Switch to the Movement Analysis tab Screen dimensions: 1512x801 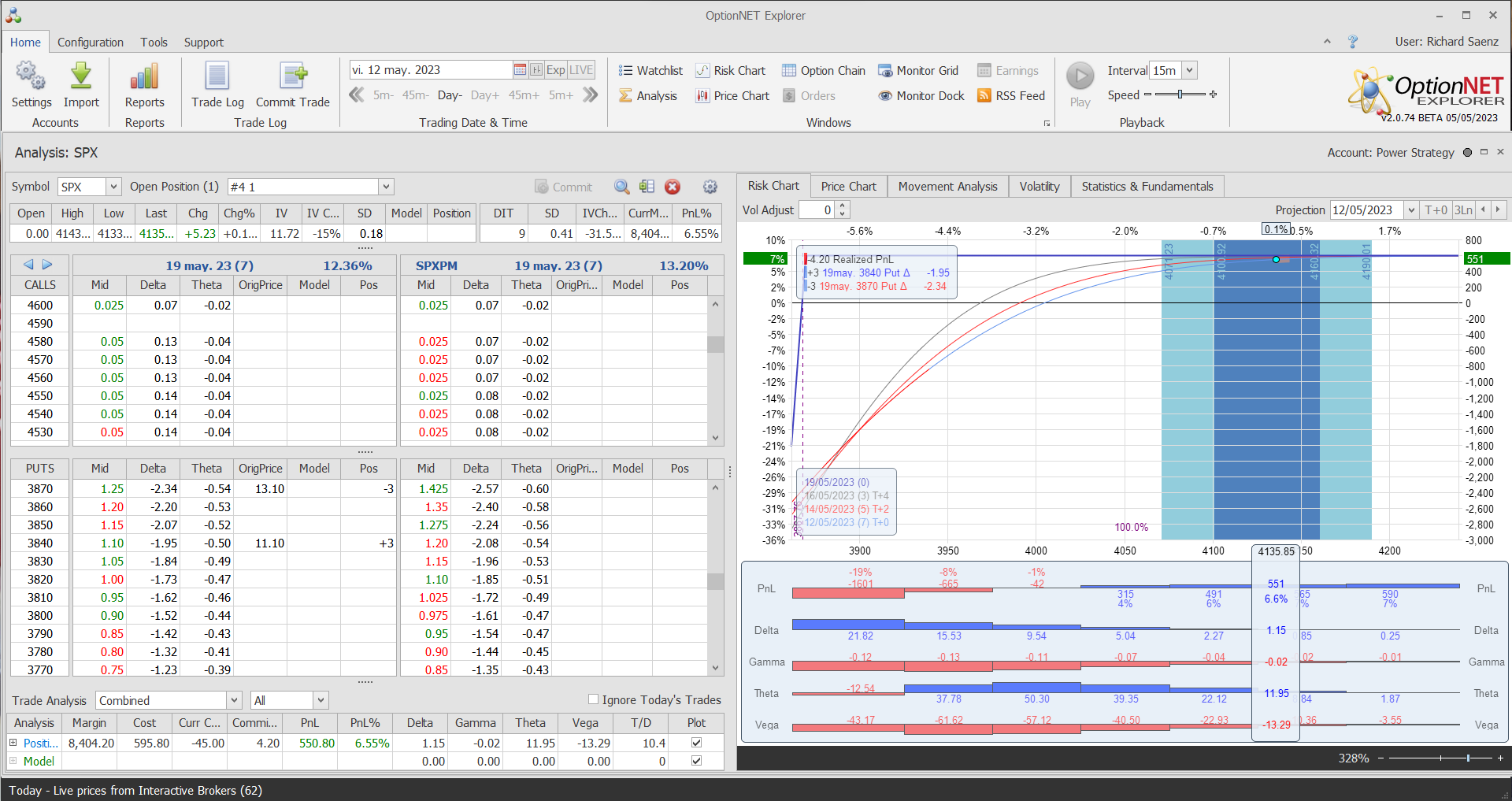click(x=947, y=187)
